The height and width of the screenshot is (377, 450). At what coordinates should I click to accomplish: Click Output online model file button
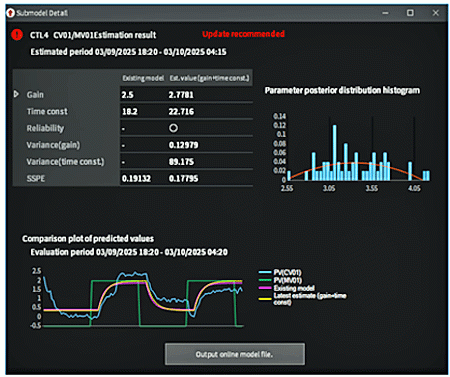click(x=235, y=354)
